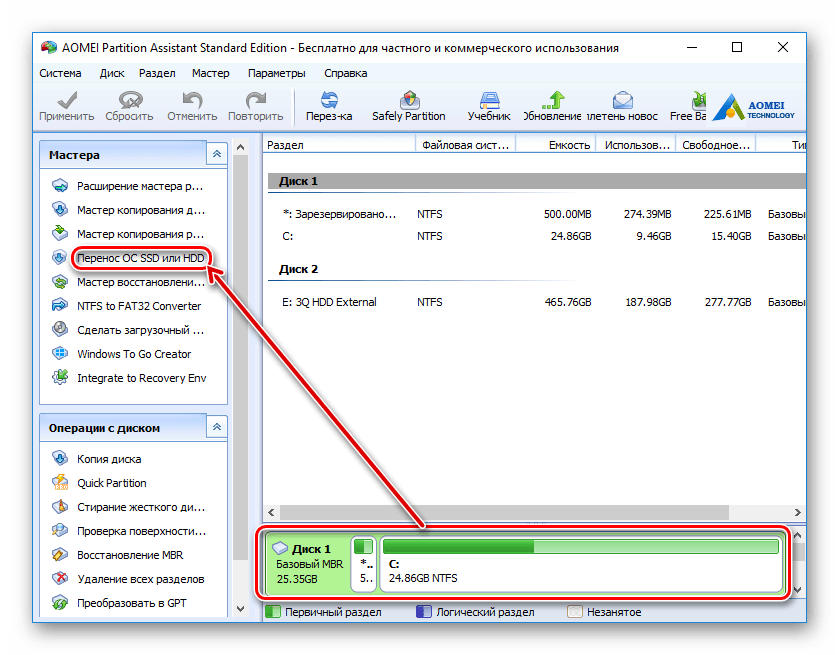Click the Проверка поверхности icon
The image size is (839, 655).
click(59, 530)
